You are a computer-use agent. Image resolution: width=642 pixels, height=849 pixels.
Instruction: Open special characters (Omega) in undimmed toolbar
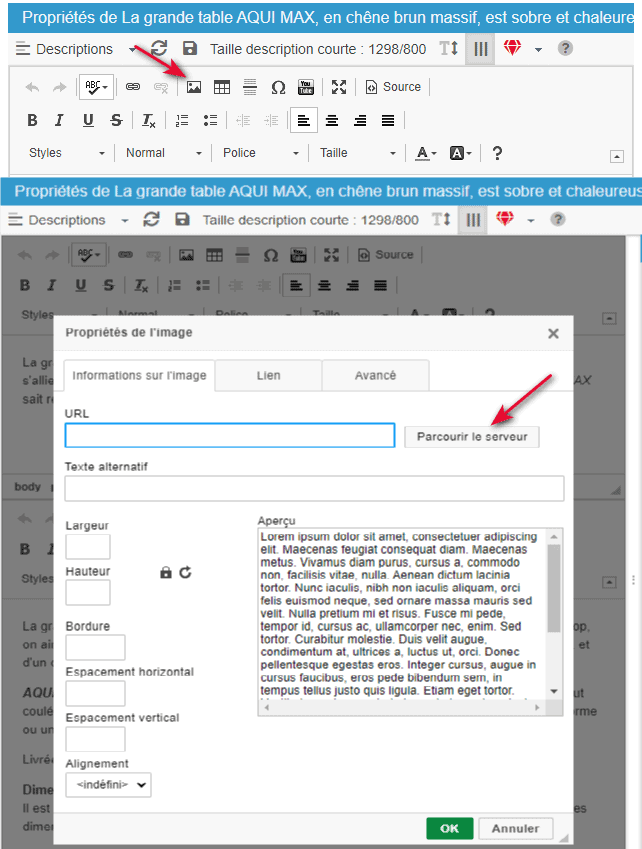(x=278, y=87)
